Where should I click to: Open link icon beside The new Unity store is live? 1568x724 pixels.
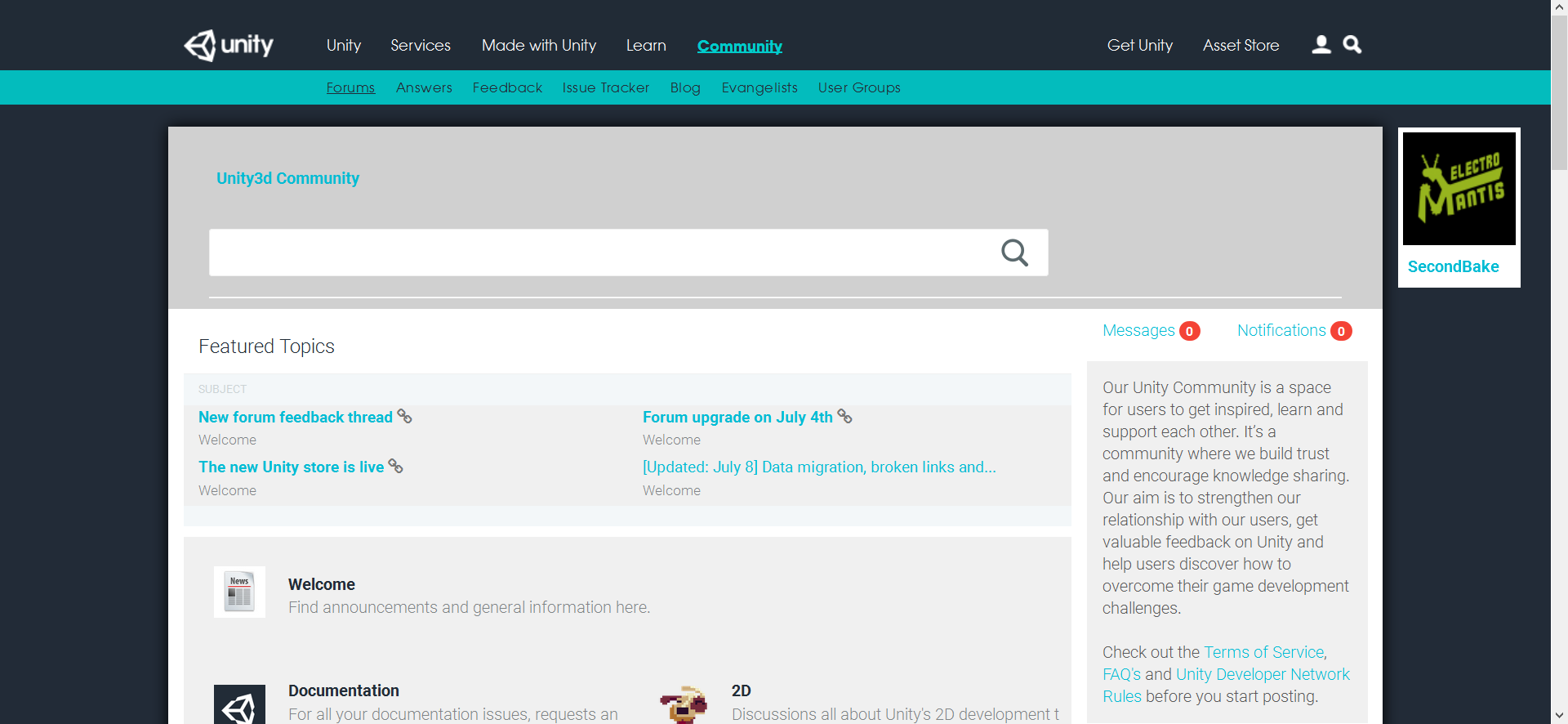[x=395, y=466]
